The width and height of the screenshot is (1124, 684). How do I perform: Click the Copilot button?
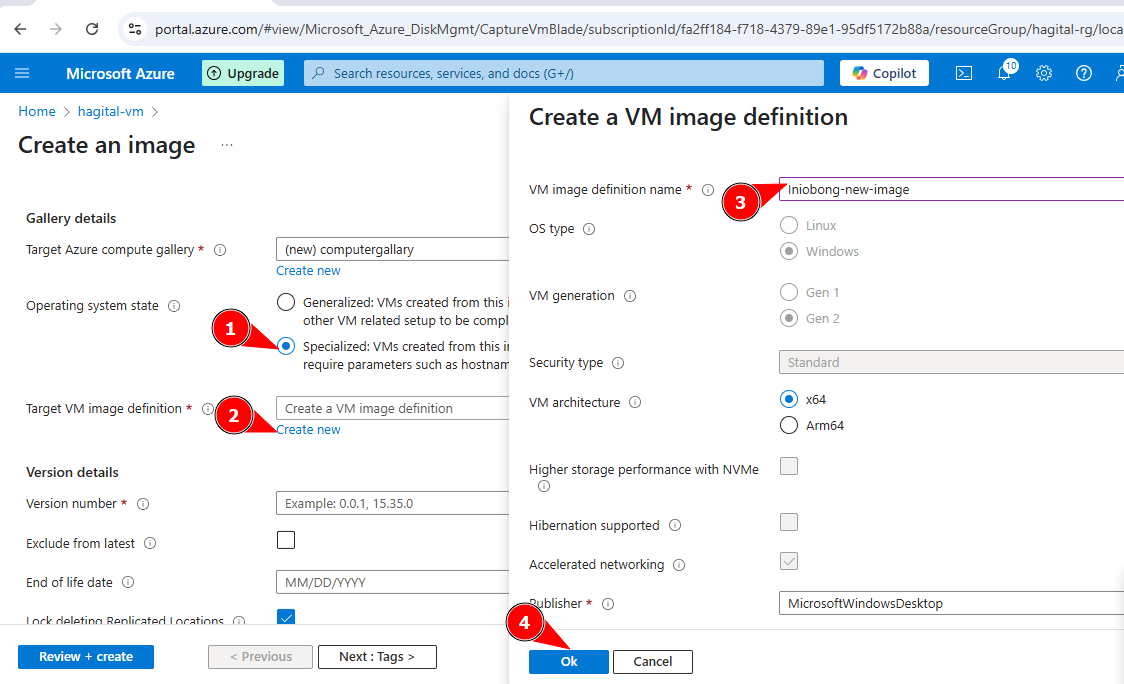tap(884, 73)
